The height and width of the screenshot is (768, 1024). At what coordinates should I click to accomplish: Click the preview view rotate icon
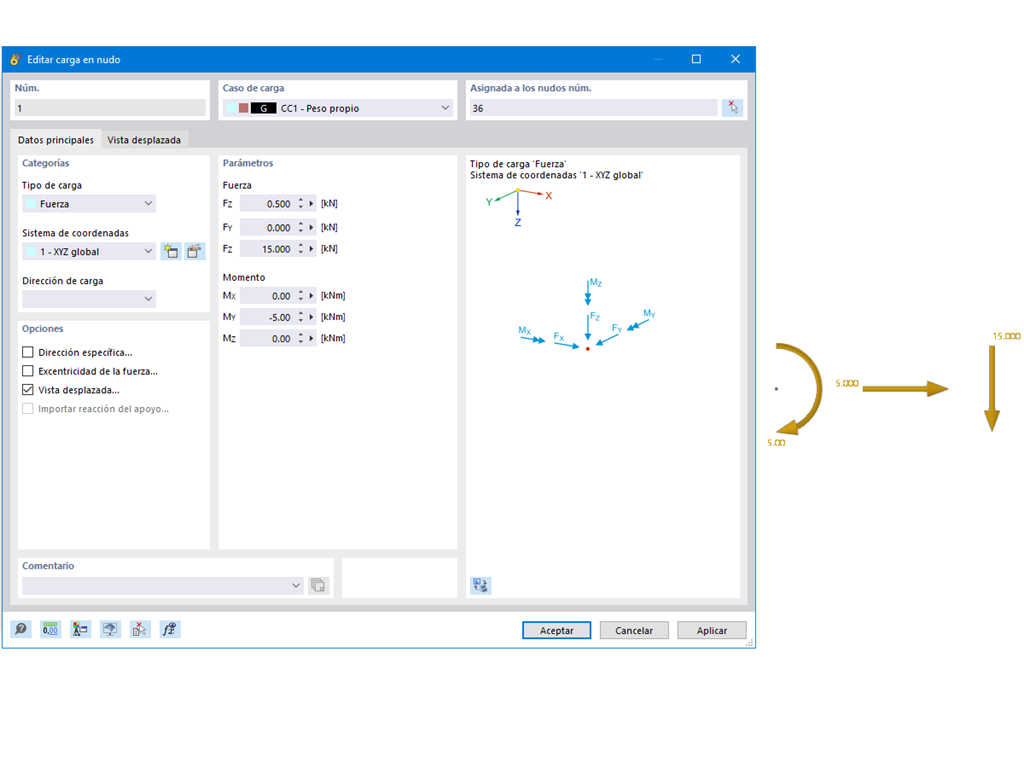(x=481, y=586)
